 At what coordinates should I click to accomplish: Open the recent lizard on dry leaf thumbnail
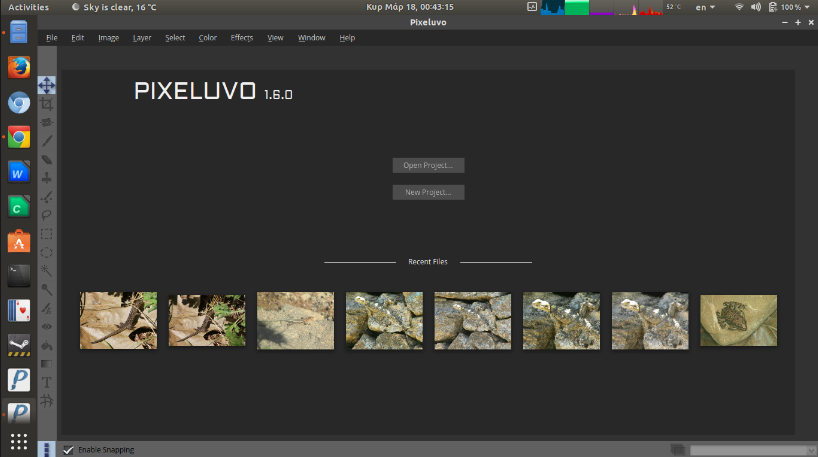118,320
